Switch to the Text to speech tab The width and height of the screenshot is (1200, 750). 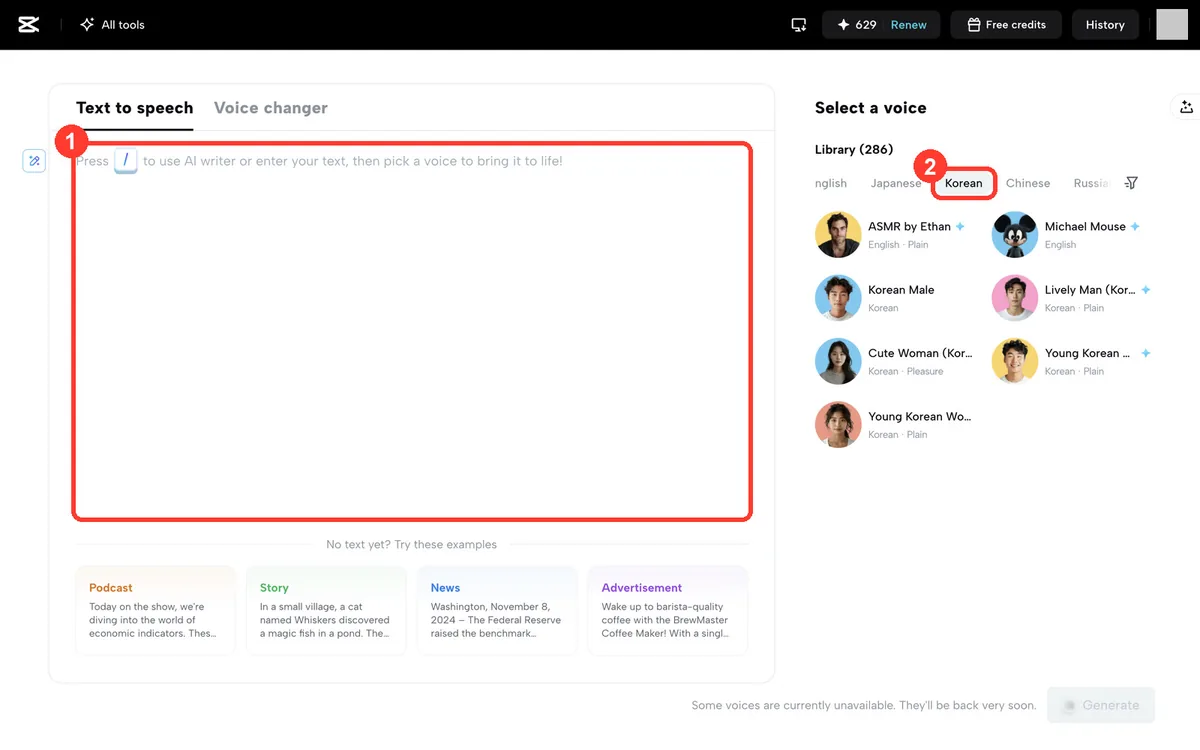pos(135,108)
